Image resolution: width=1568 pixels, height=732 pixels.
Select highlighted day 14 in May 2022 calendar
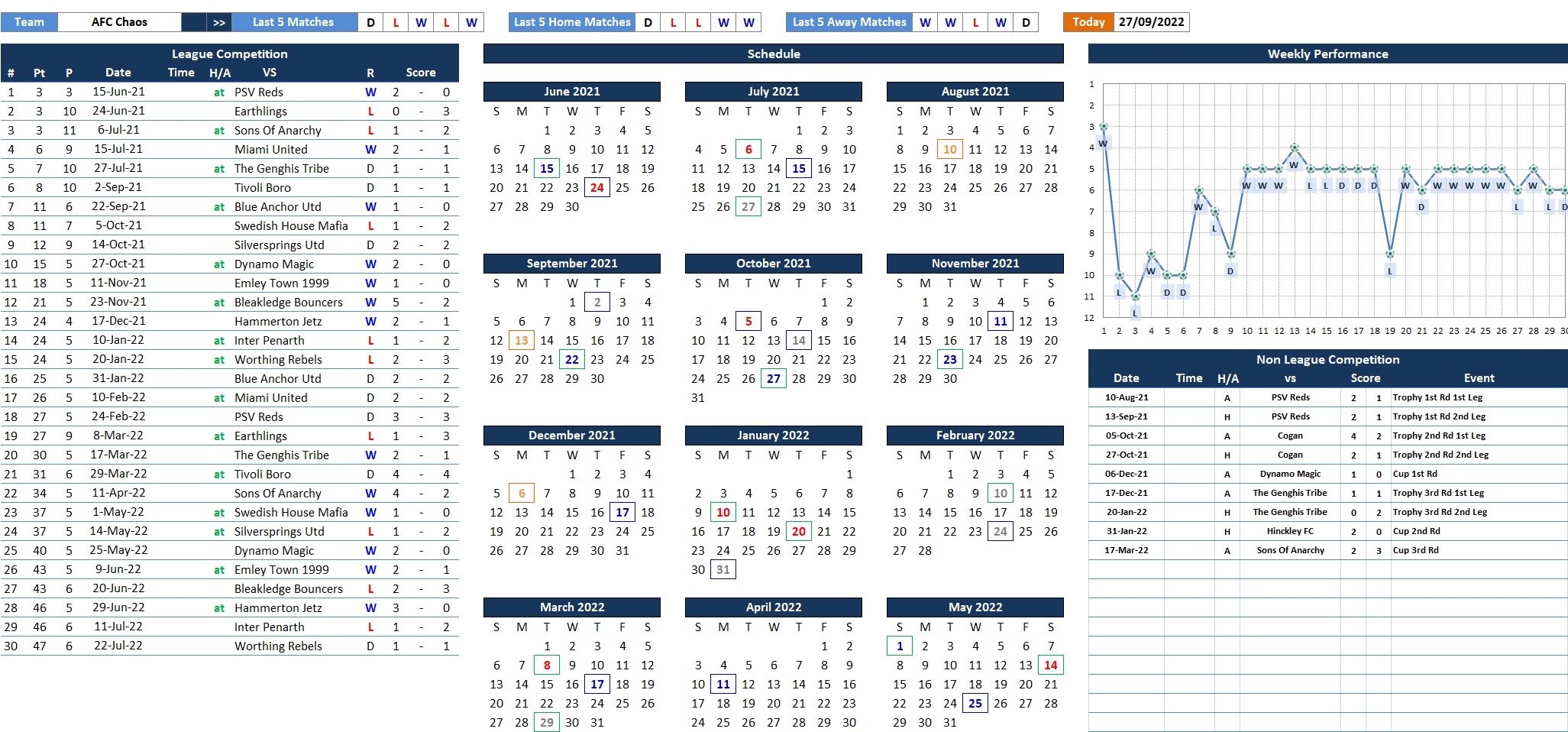pos(1051,666)
